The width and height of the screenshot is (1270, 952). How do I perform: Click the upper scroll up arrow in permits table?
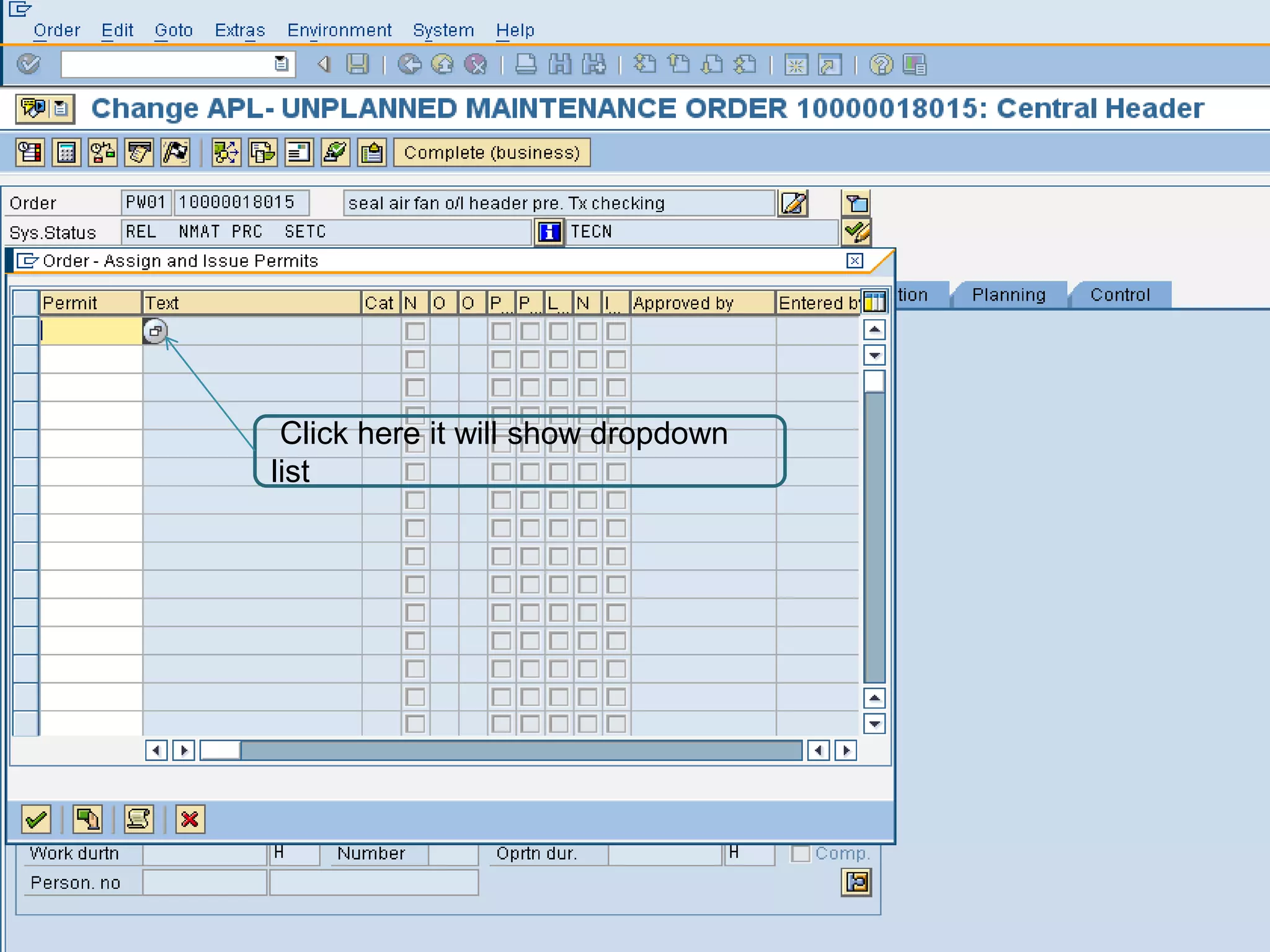click(x=874, y=330)
